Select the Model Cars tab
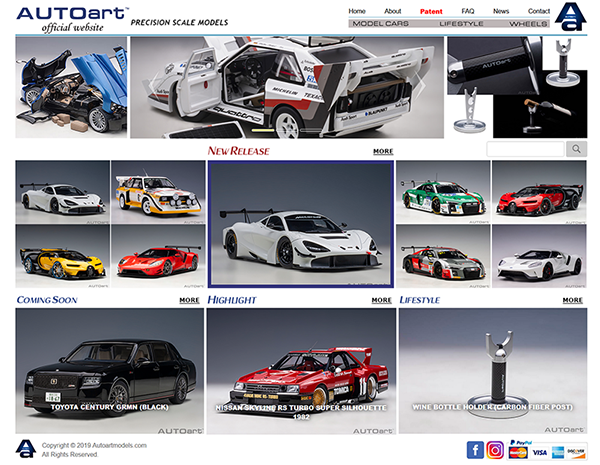Viewport: 600px width, 465px height. [x=381, y=23]
